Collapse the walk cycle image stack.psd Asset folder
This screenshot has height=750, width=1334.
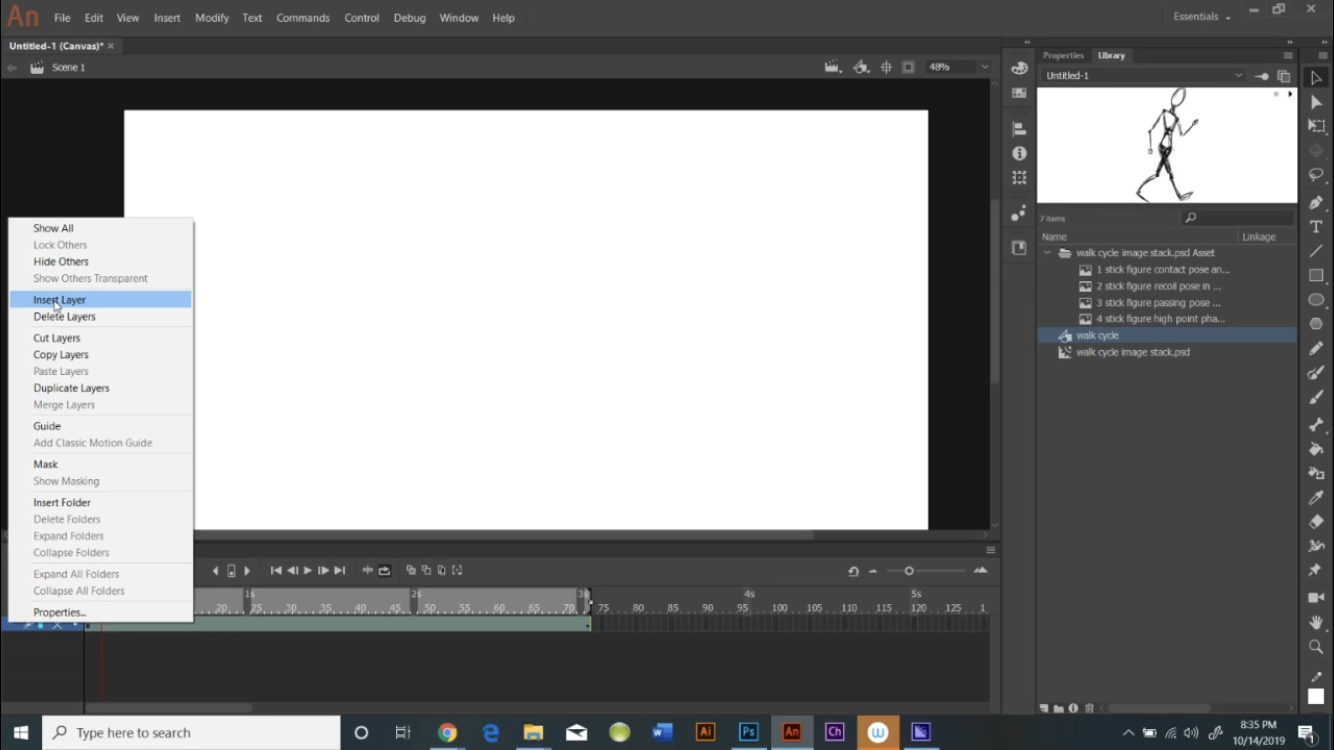click(1047, 252)
